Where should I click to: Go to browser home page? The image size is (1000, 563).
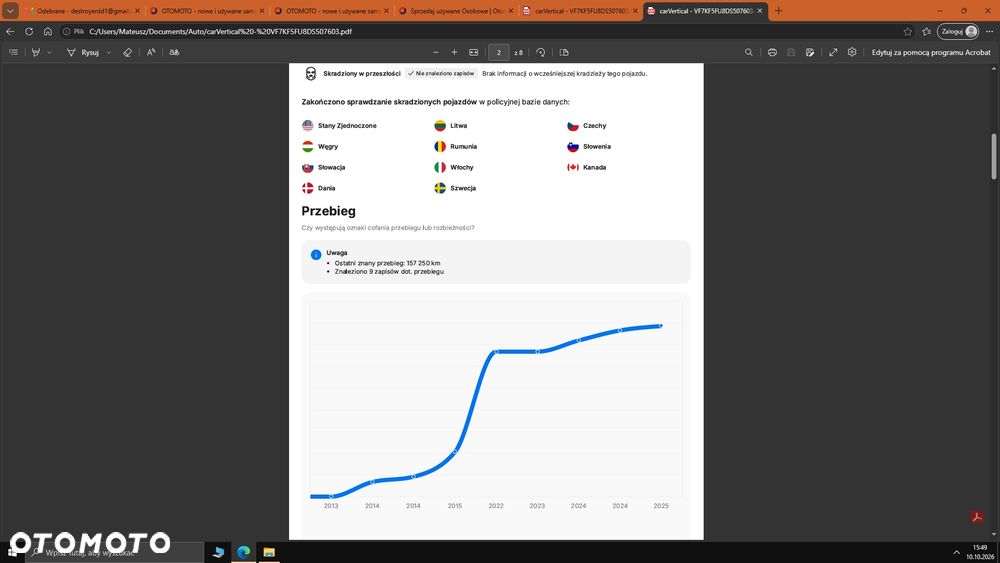click(48, 31)
